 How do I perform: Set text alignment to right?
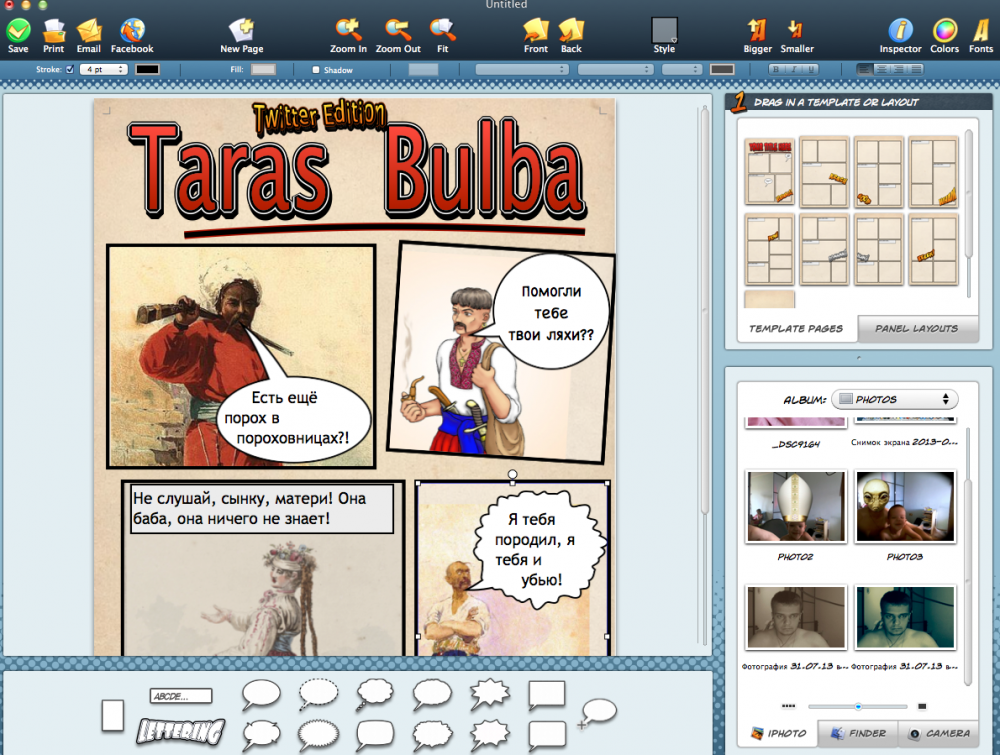[x=899, y=70]
